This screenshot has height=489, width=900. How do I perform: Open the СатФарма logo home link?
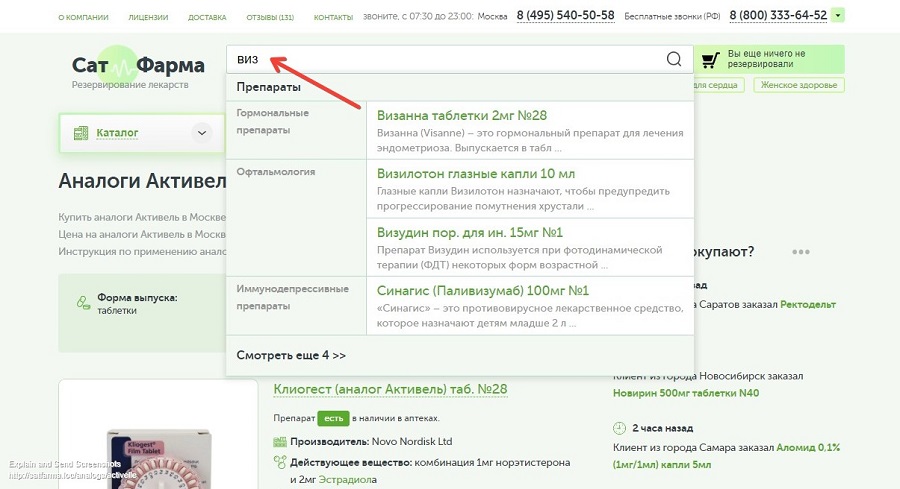coord(138,67)
